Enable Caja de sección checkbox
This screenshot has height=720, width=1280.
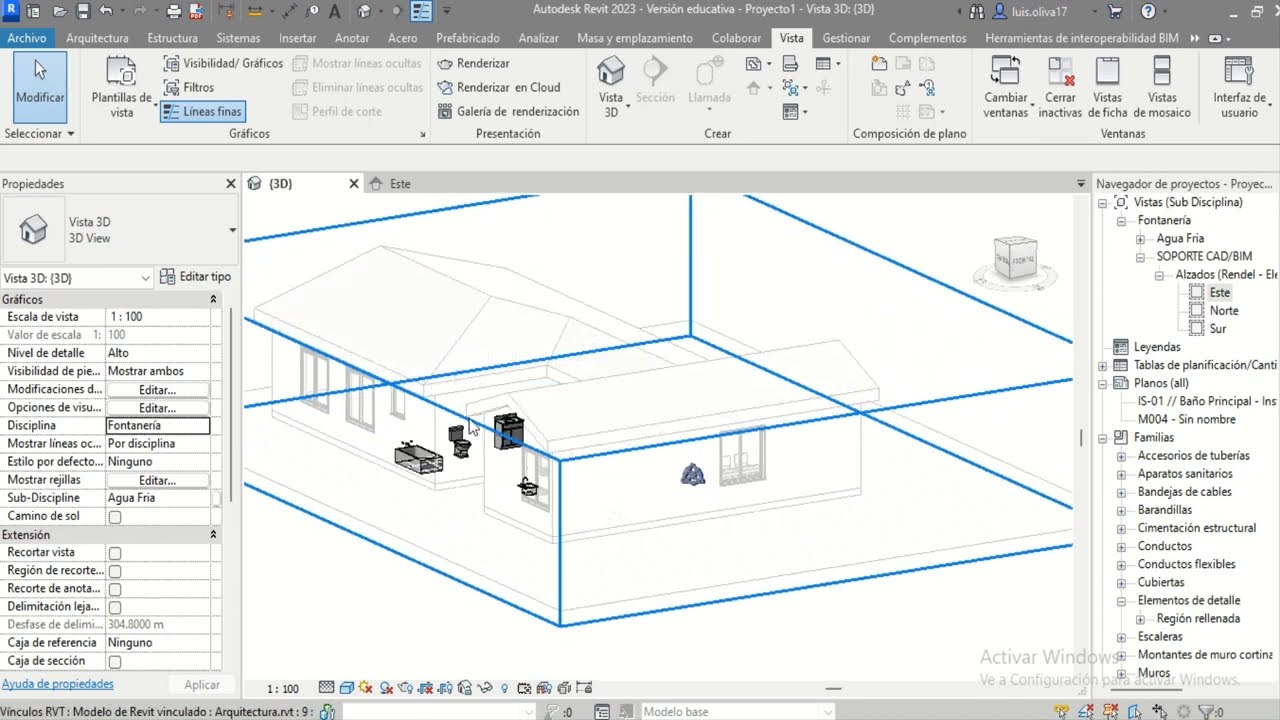(x=115, y=662)
